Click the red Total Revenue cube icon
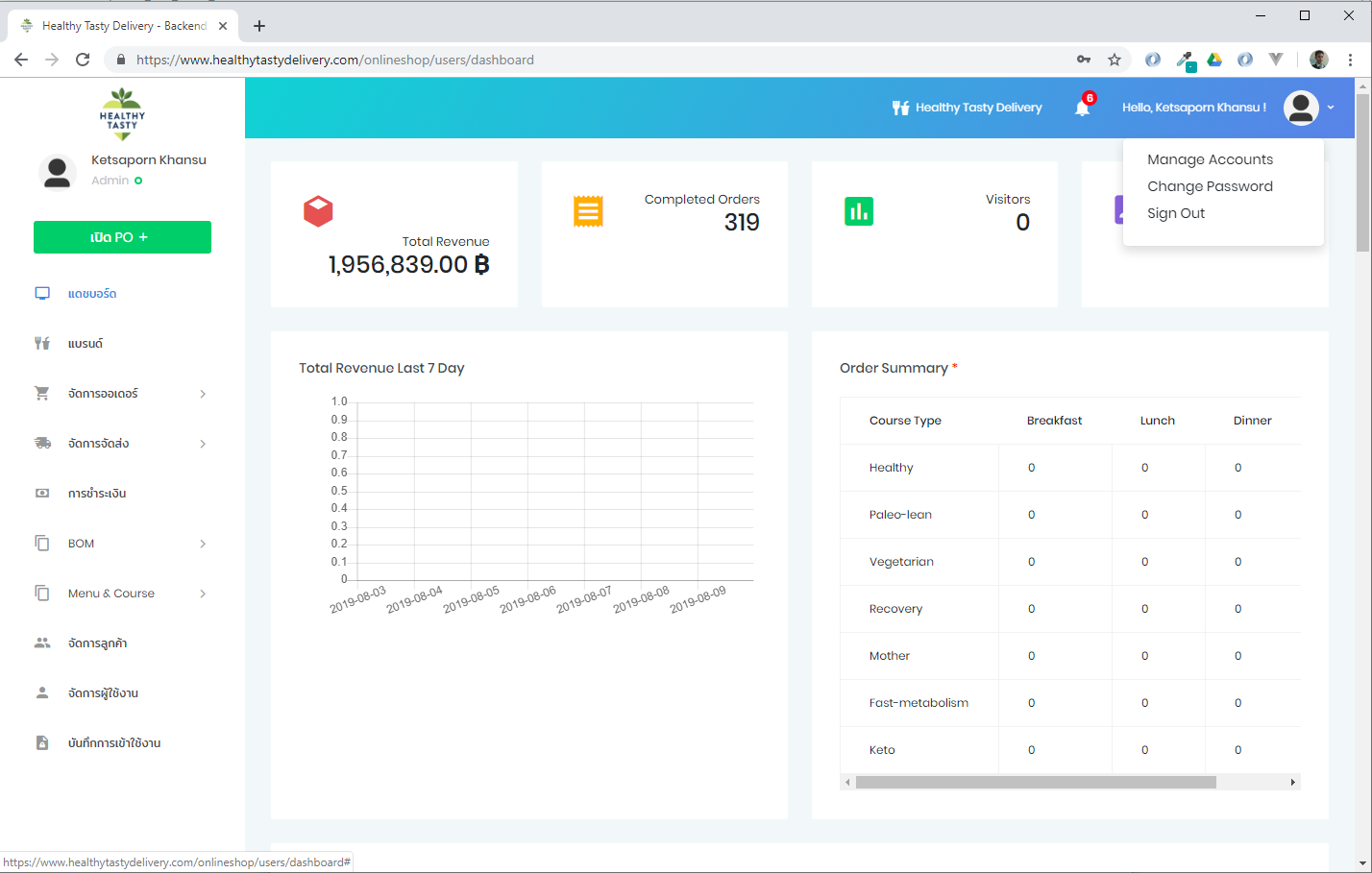Image resolution: width=1372 pixels, height=873 pixels. click(x=318, y=211)
